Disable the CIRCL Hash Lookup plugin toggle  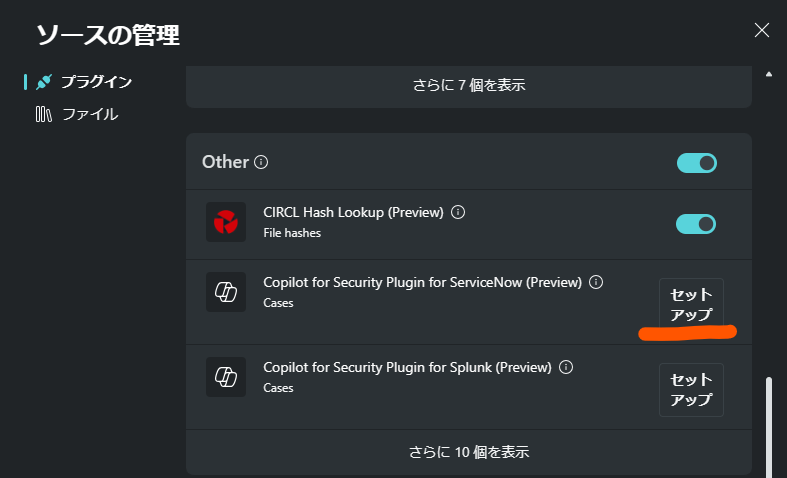pyautogui.click(x=696, y=223)
